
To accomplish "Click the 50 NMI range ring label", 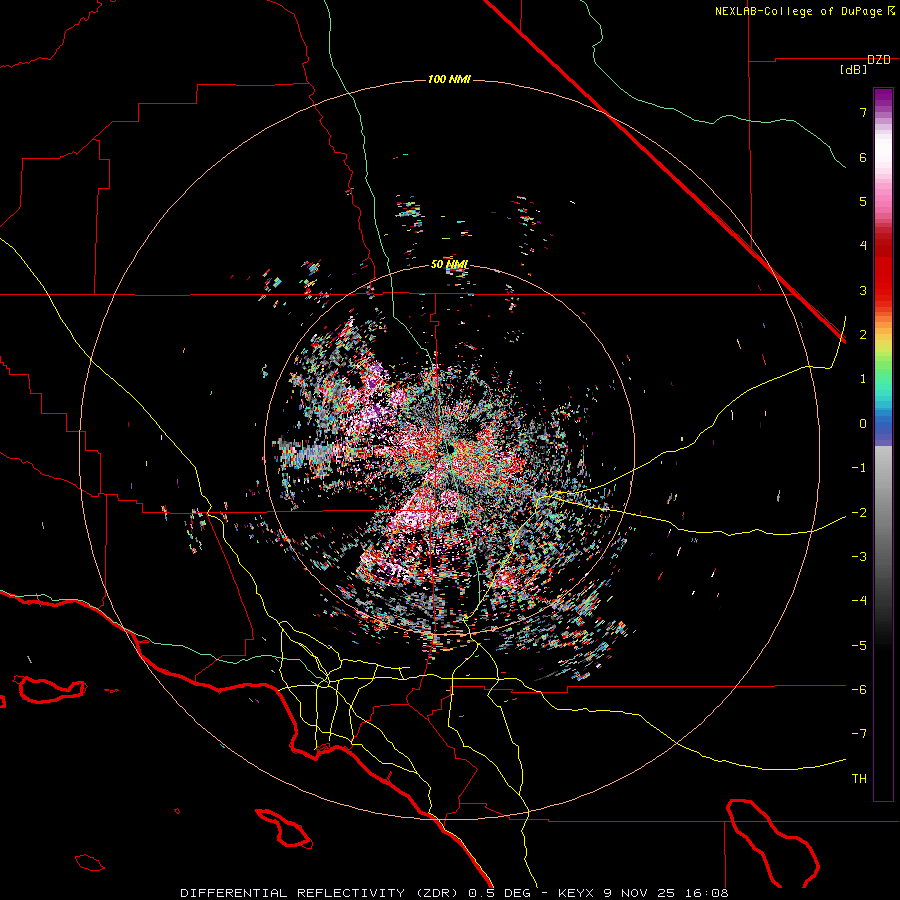I will [449, 265].
